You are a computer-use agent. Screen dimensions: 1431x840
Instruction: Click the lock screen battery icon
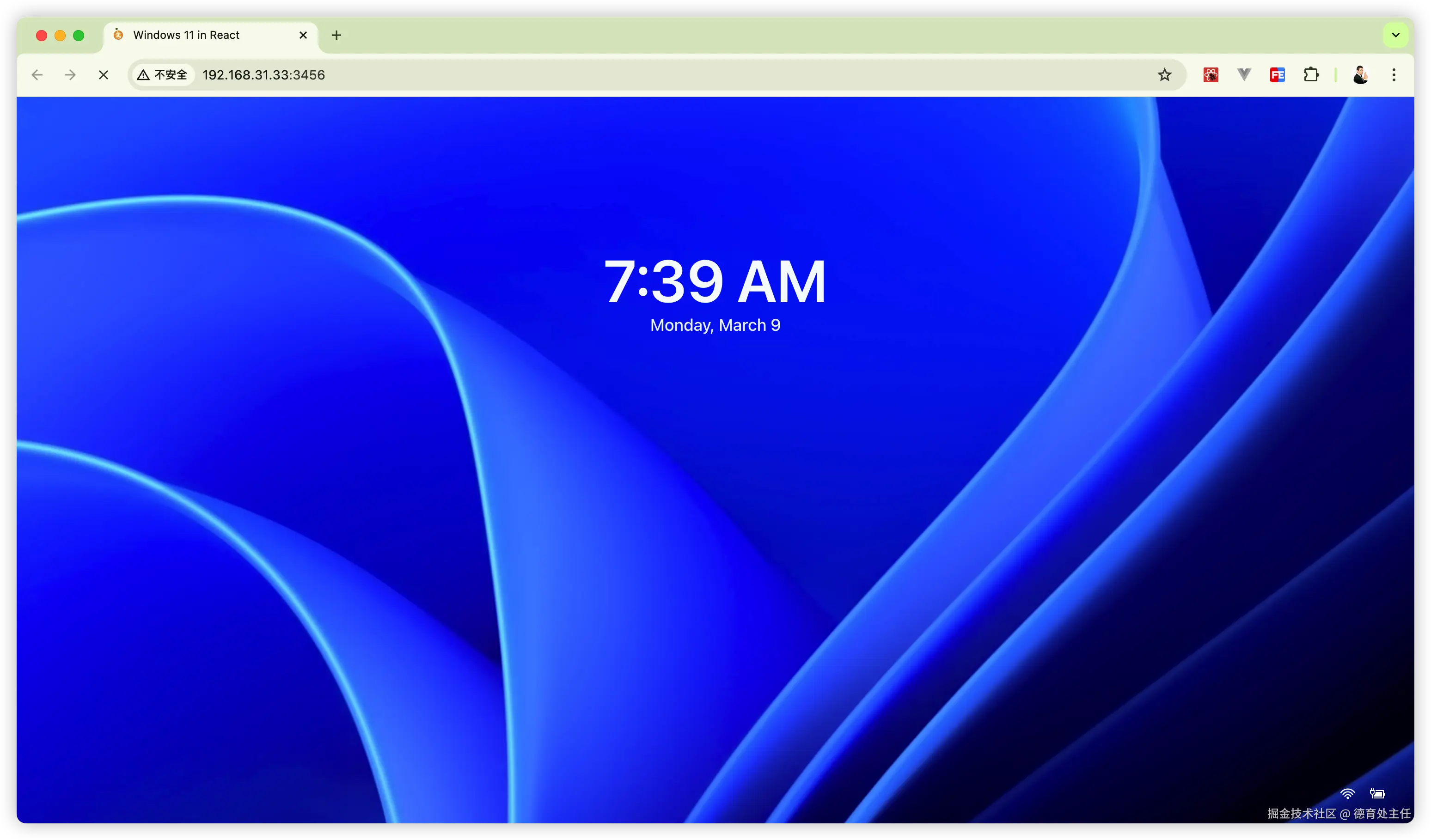coord(1377,793)
